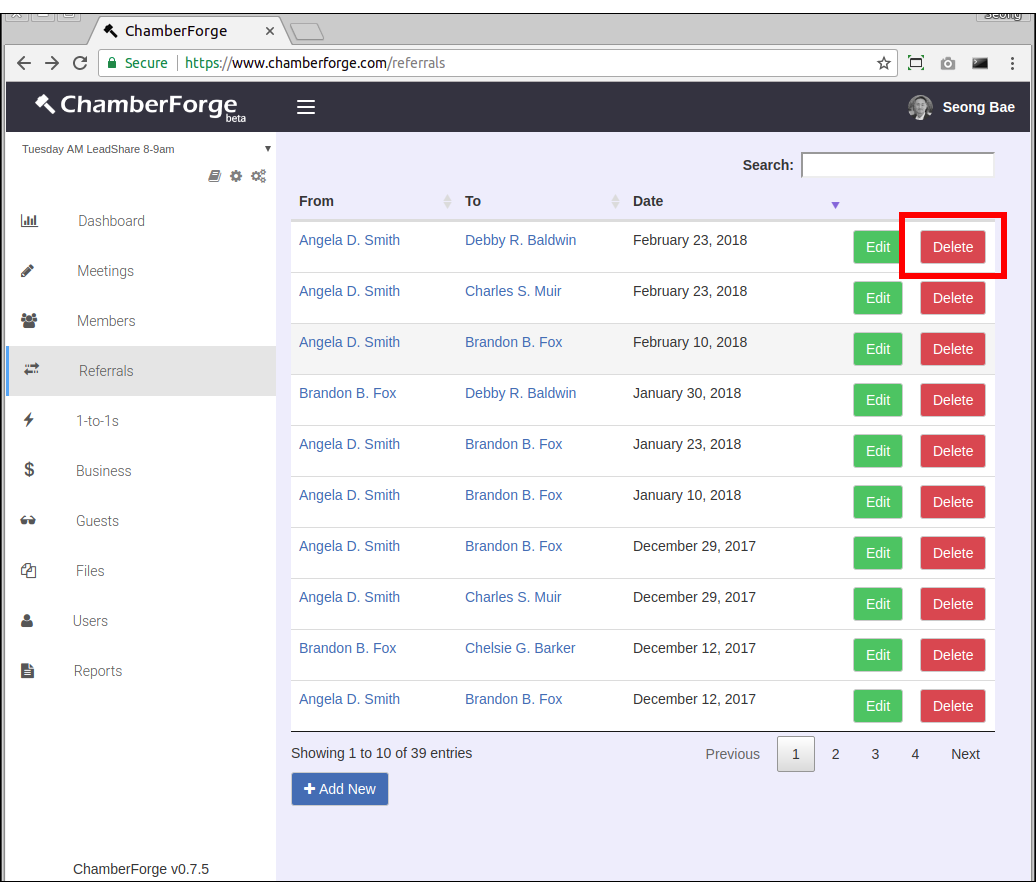
Task: Open the book icon under the group selector
Action: coord(214,176)
